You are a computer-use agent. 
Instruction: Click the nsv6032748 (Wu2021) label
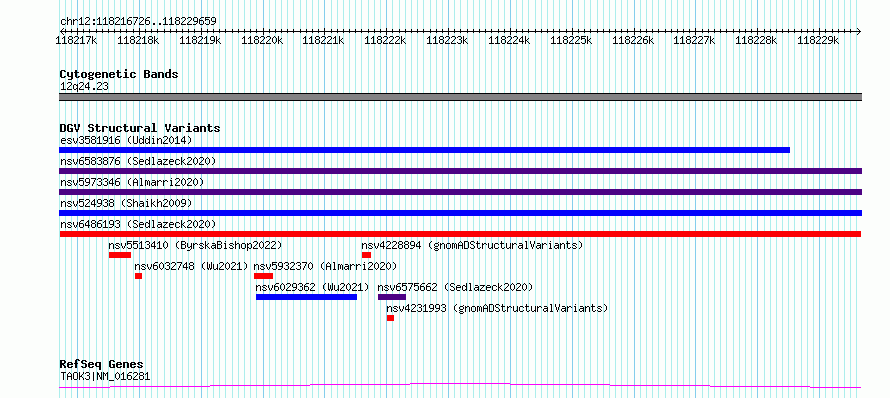coord(191,266)
